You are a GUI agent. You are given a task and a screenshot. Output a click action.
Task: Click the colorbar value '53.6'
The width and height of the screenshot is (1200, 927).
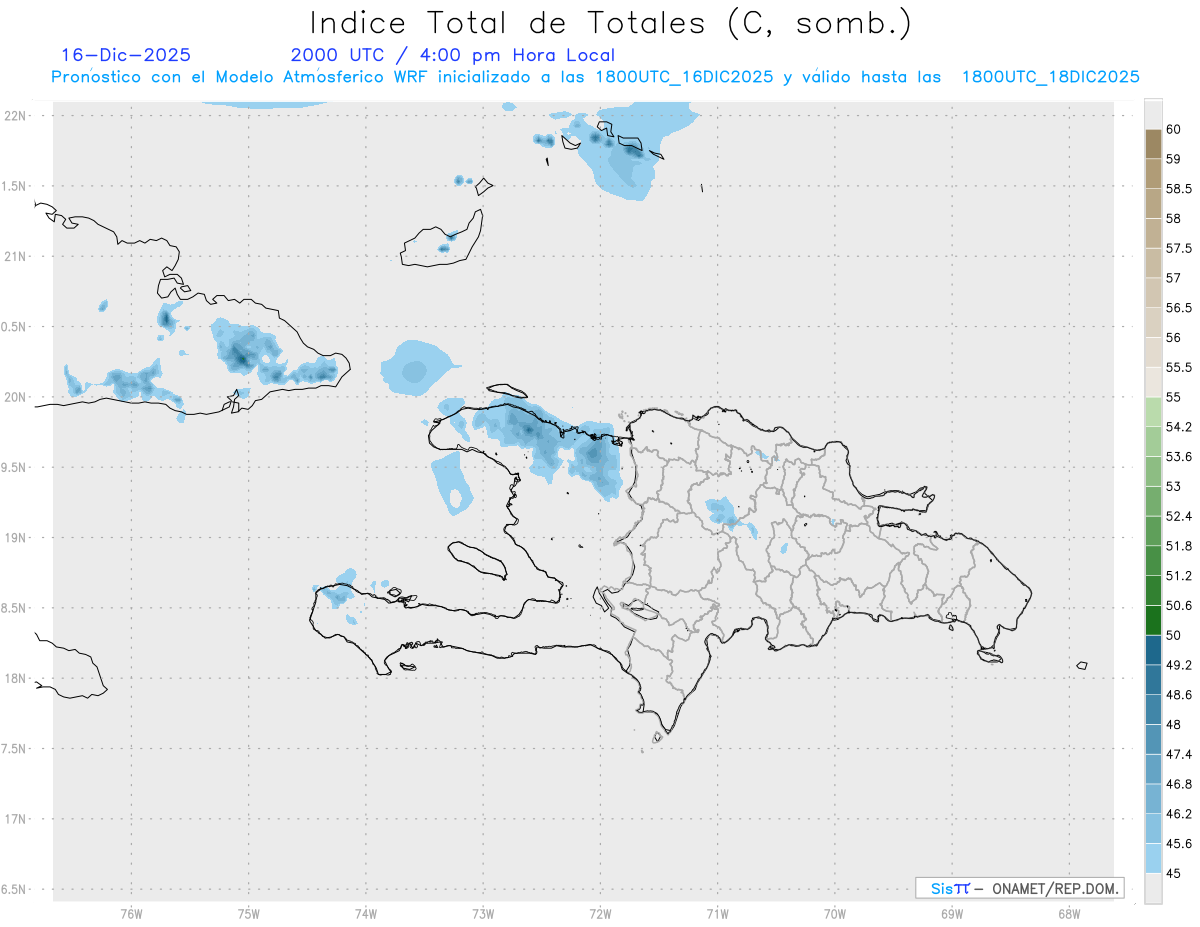pos(1179,456)
